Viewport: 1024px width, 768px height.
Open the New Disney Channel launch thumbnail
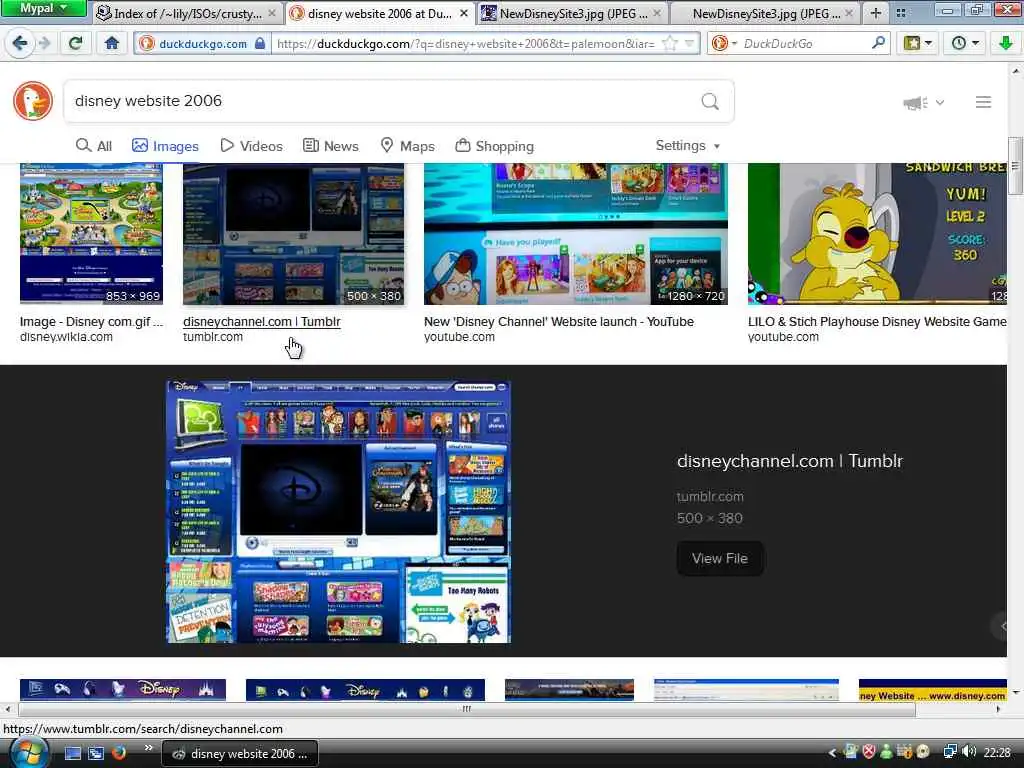575,234
